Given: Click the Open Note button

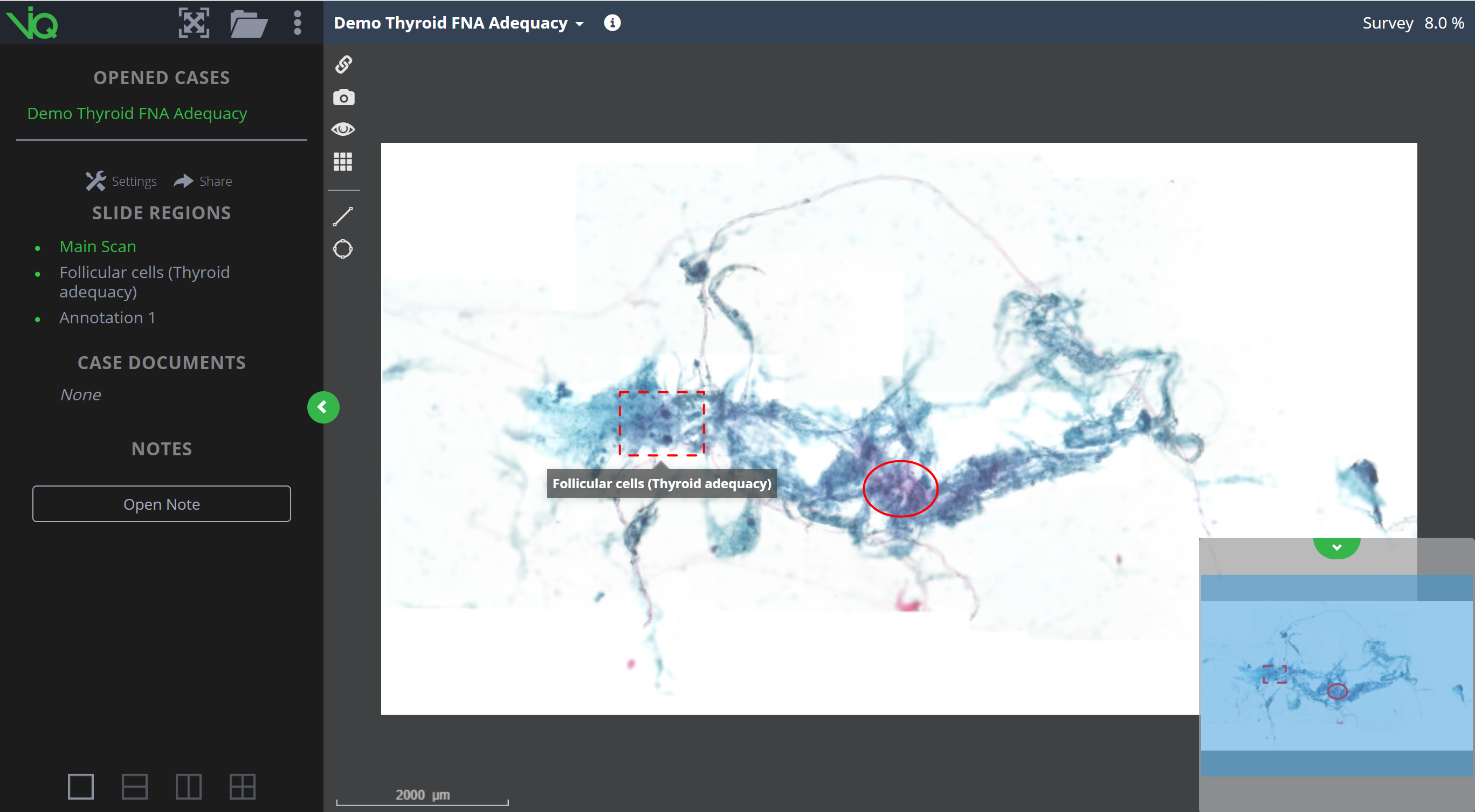Looking at the screenshot, I should (162, 504).
